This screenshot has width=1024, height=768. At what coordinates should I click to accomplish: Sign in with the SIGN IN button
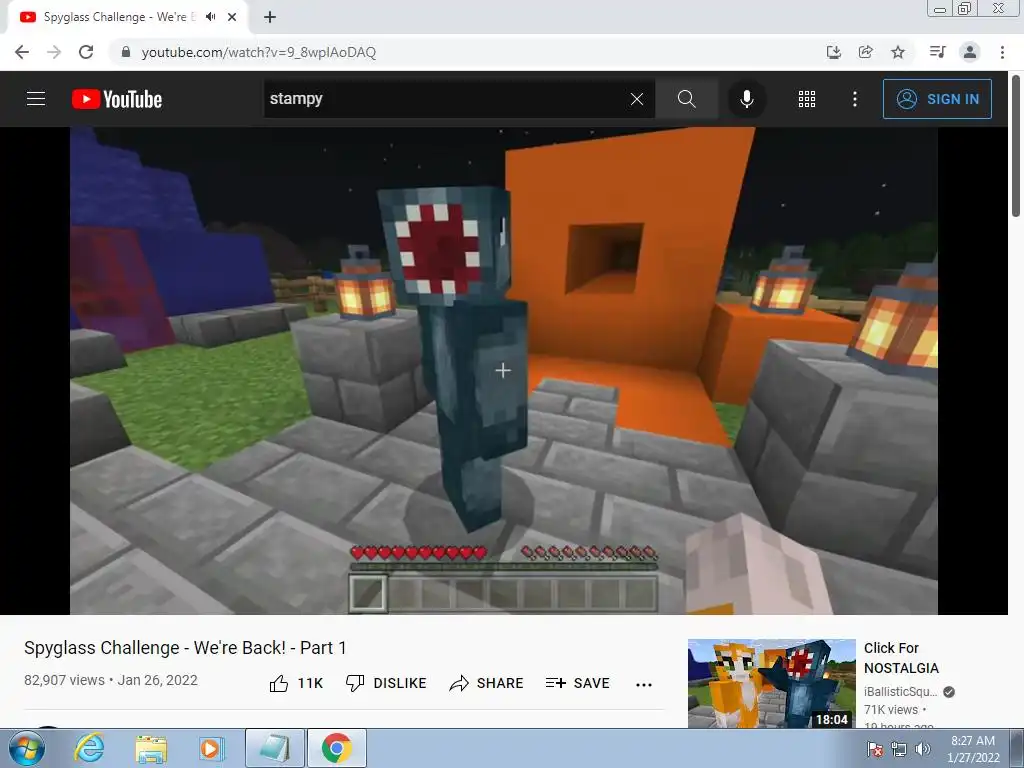point(937,99)
